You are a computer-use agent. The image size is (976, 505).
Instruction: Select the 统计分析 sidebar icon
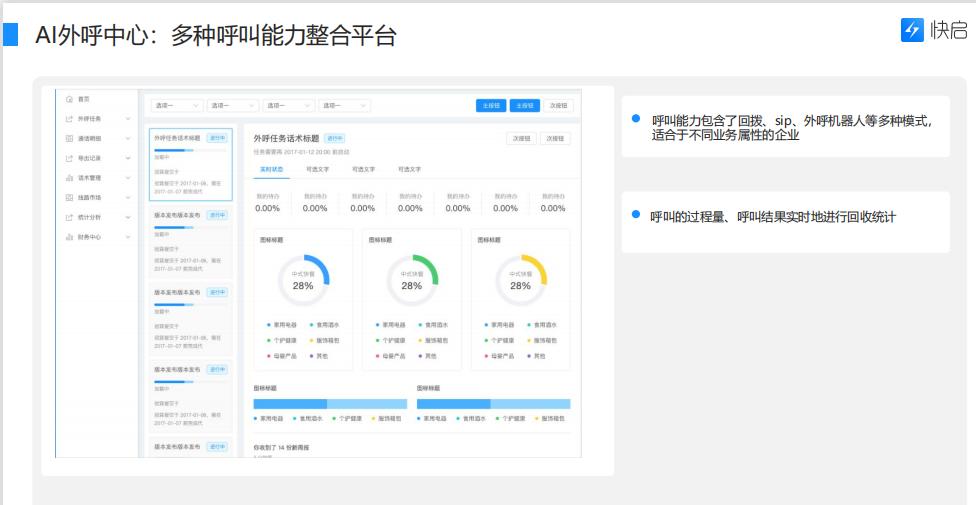click(x=69, y=217)
